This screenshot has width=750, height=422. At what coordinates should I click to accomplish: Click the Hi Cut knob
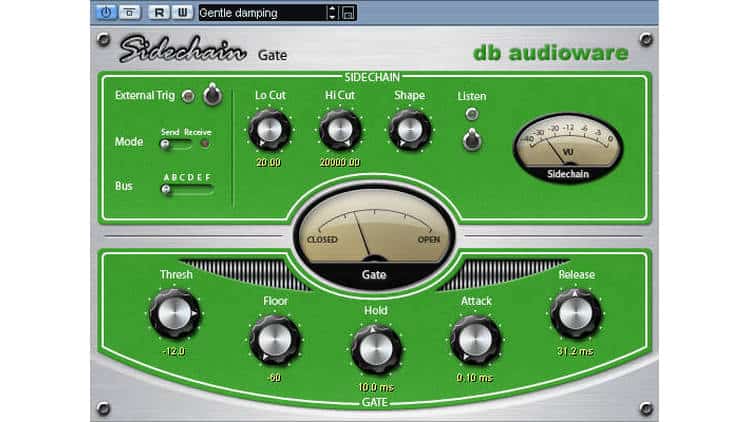(340, 130)
